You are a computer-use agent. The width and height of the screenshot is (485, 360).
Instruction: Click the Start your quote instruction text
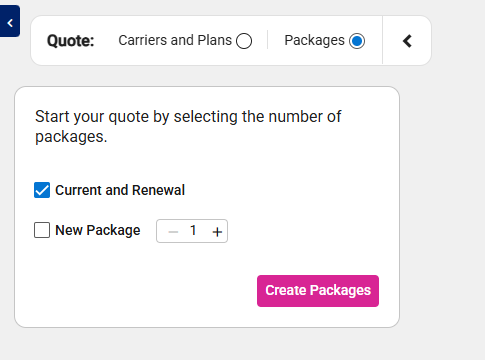point(188,126)
